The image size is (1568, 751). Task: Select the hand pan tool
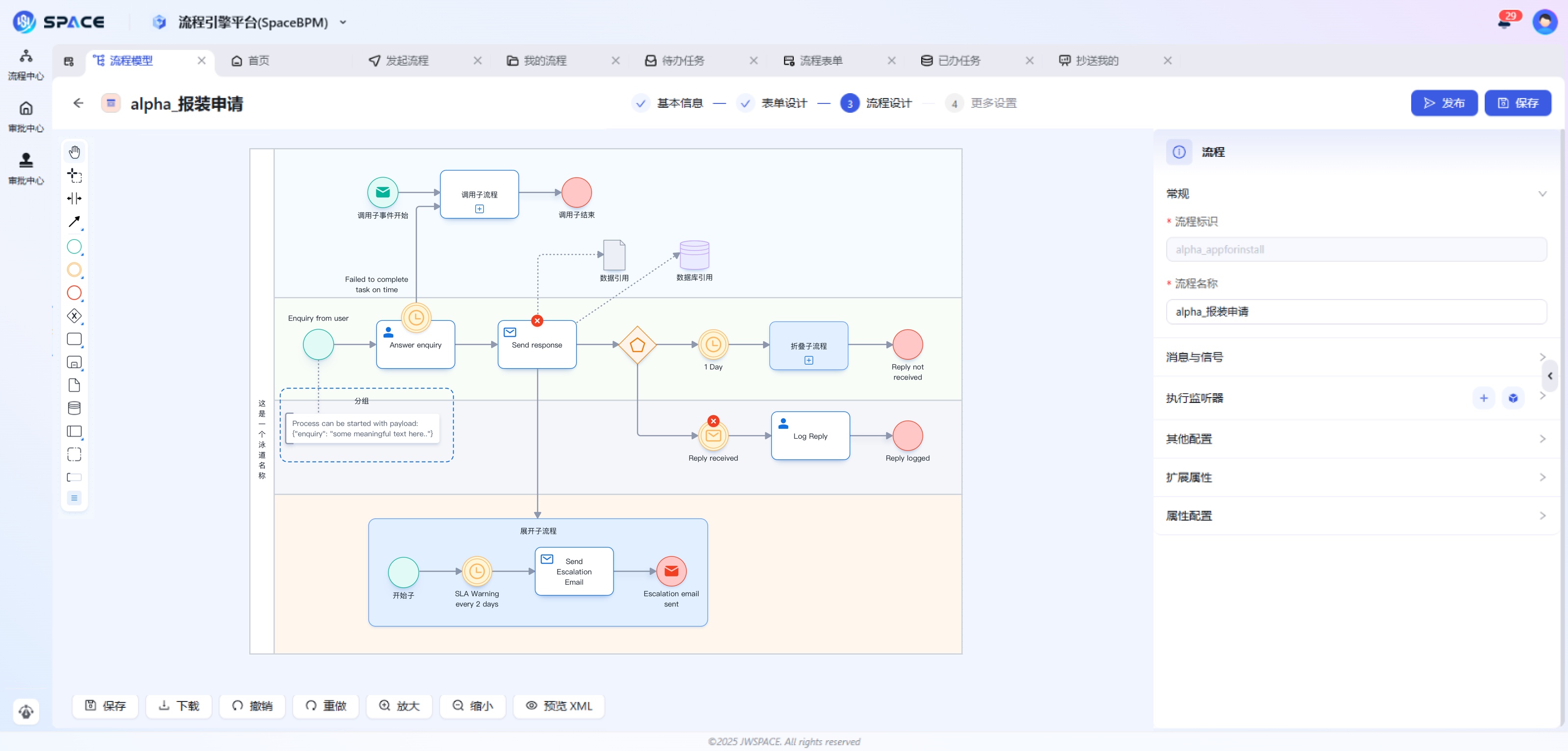[74, 151]
